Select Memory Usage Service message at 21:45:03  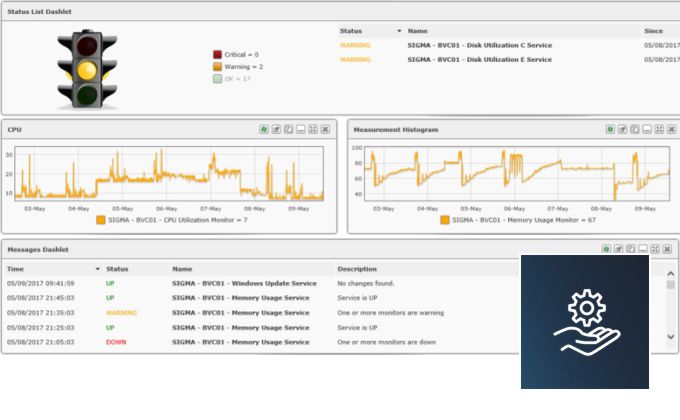point(241,298)
